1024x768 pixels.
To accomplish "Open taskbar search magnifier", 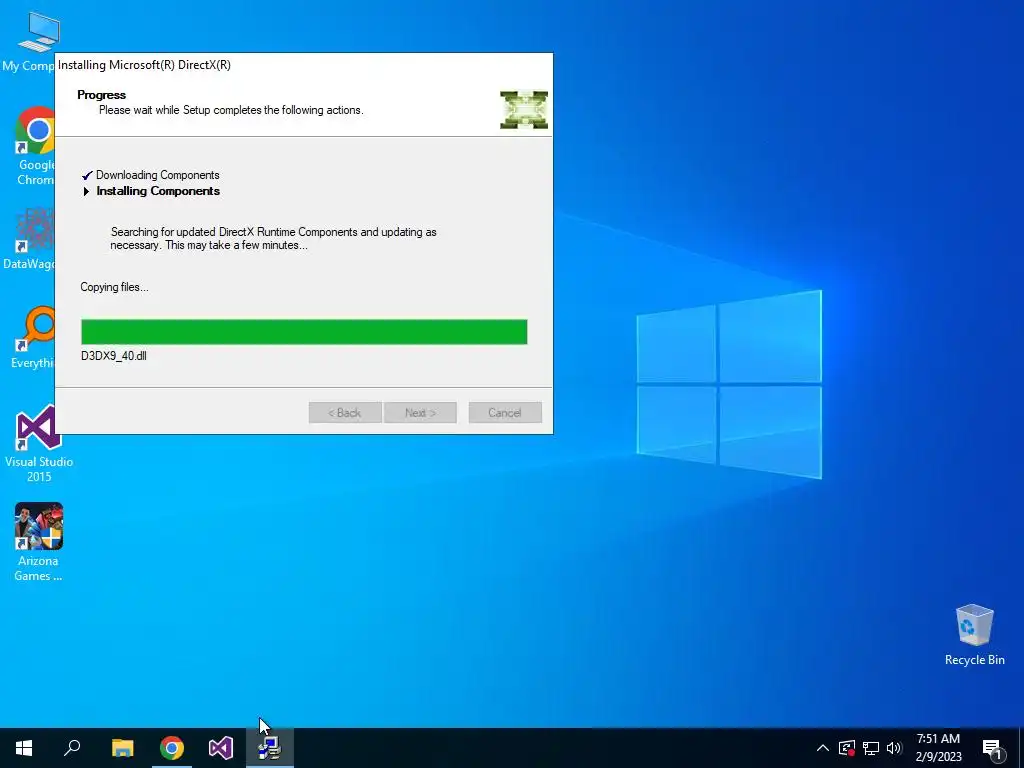I will coord(72,748).
